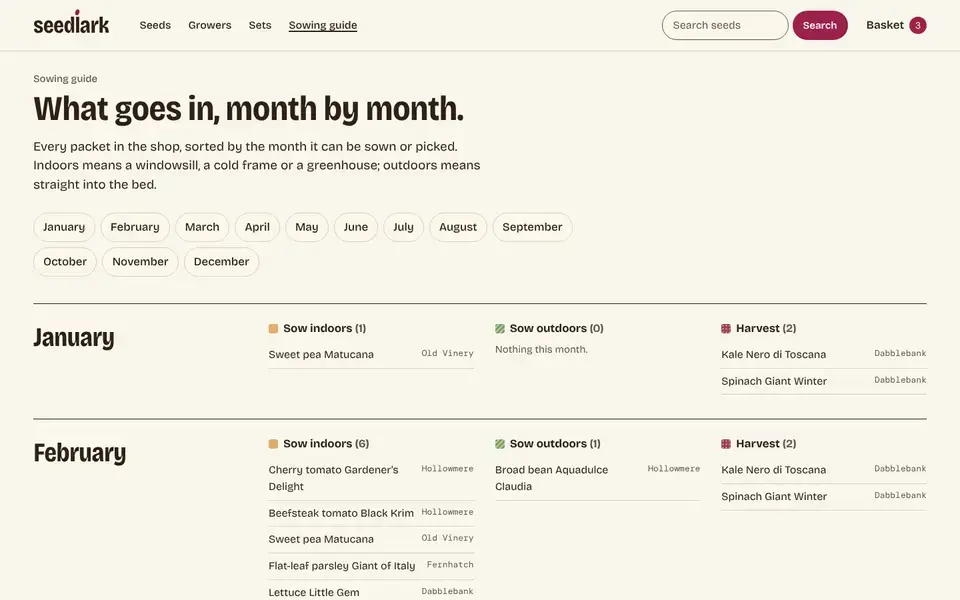Jump to February with the month pill
Viewport: 960px width, 600px height.
point(135,227)
